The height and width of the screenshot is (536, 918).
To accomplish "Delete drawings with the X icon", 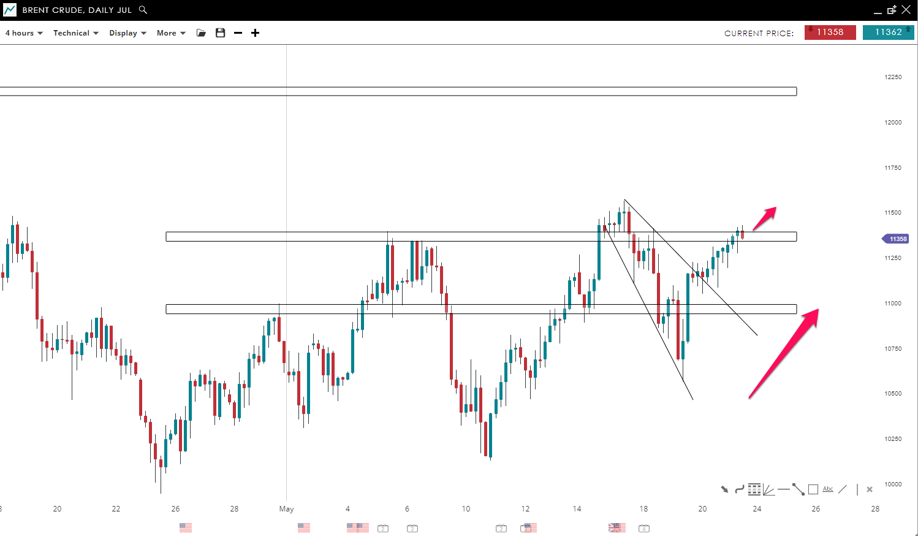I will [x=869, y=489].
